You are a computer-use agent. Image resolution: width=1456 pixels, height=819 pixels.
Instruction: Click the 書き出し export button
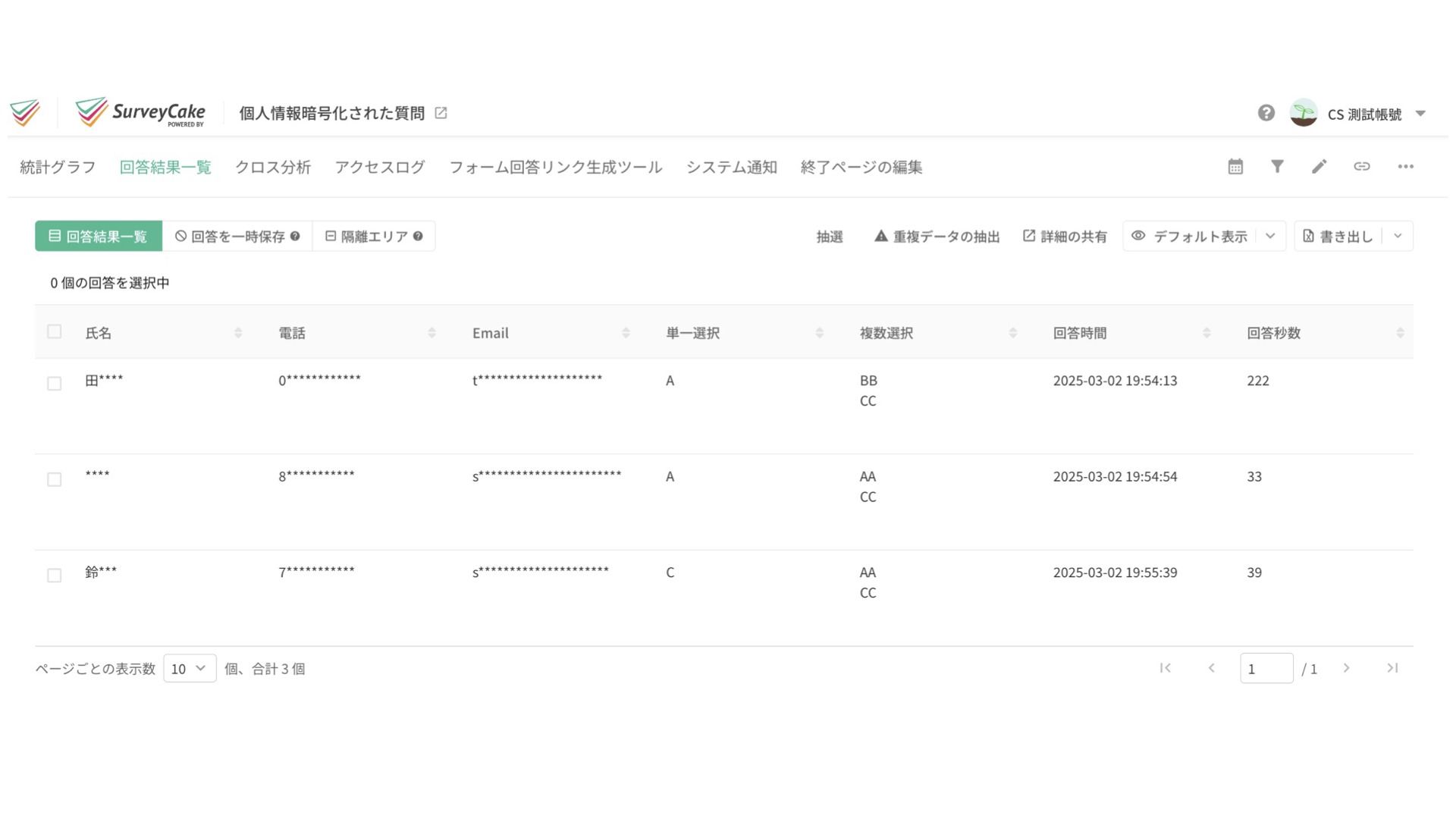point(1338,236)
